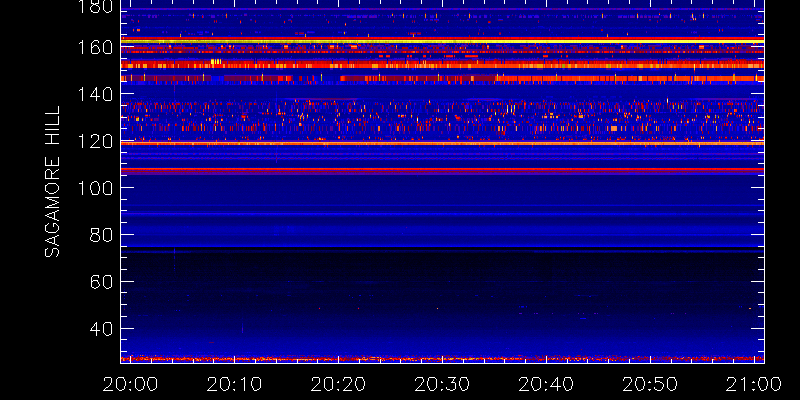The height and width of the screenshot is (400, 800).
Task: Click the 20:00 time axis label
Action: coord(130,385)
